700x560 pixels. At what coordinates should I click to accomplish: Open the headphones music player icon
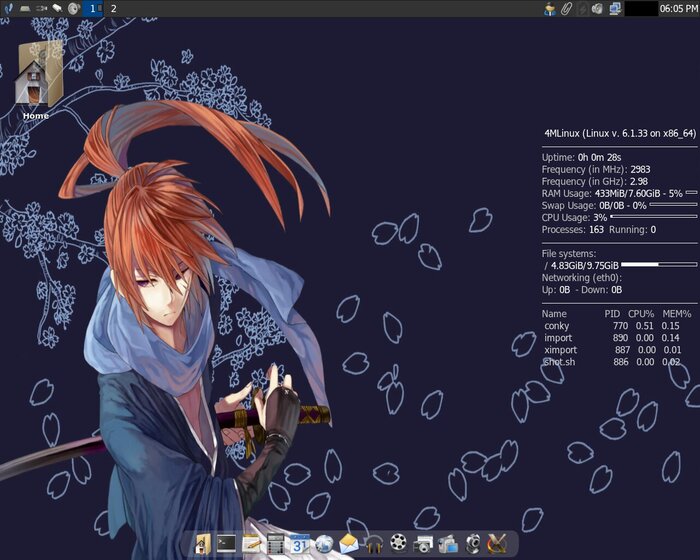point(374,544)
